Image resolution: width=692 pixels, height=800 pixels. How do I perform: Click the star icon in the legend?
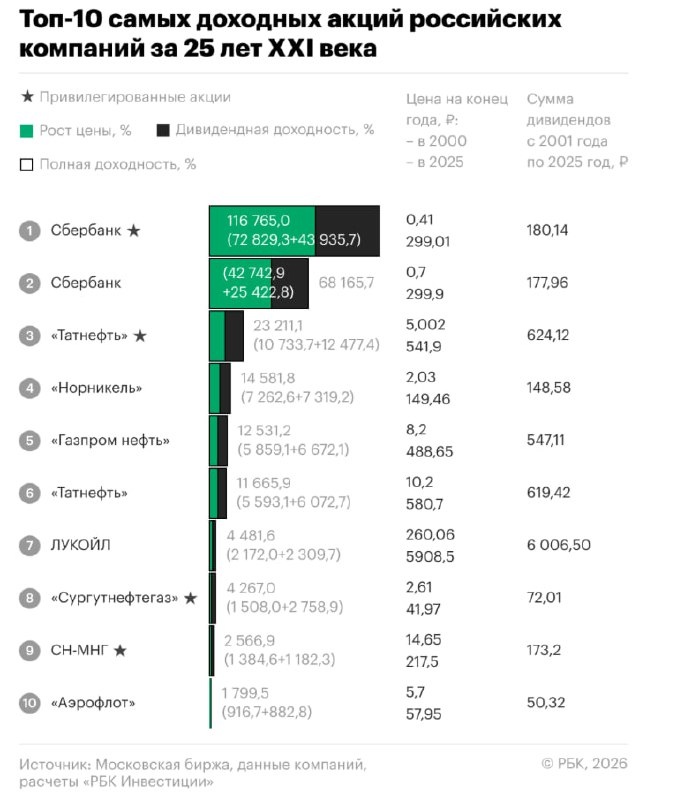click(26, 97)
